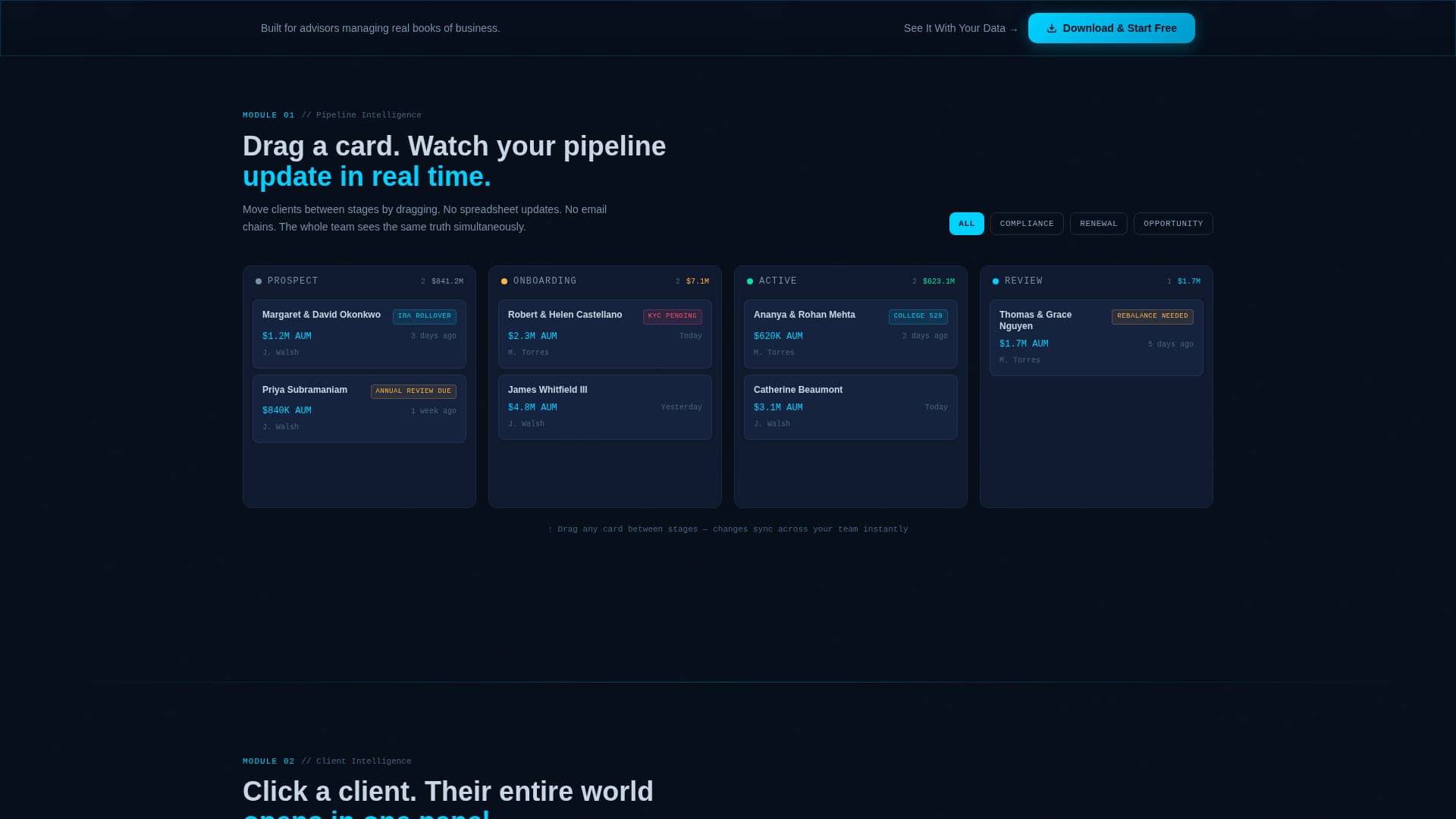Click the COLLEGE 529 color badge on Mehta card
Image resolution: width=1456 pixels, height=819 pixels.
click(x=918, y=316)
